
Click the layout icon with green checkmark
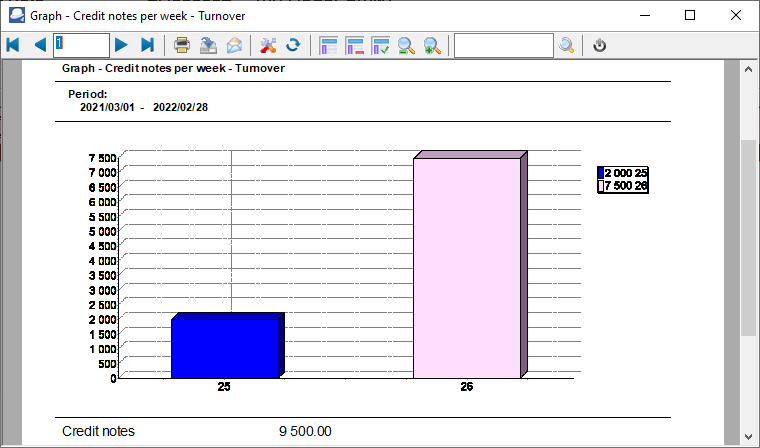coord(380,46)
